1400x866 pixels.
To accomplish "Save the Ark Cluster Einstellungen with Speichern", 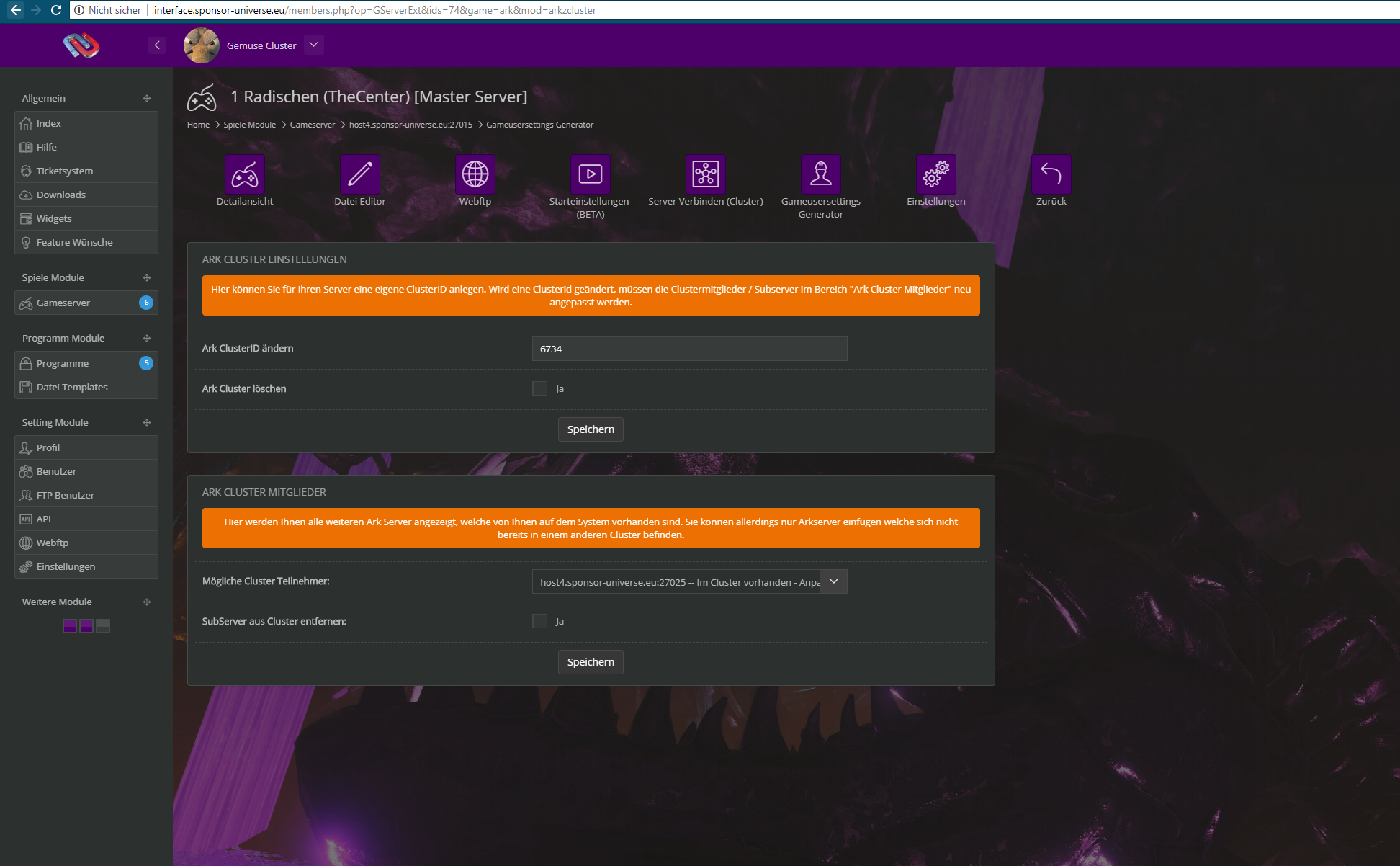I will [591, 429].
